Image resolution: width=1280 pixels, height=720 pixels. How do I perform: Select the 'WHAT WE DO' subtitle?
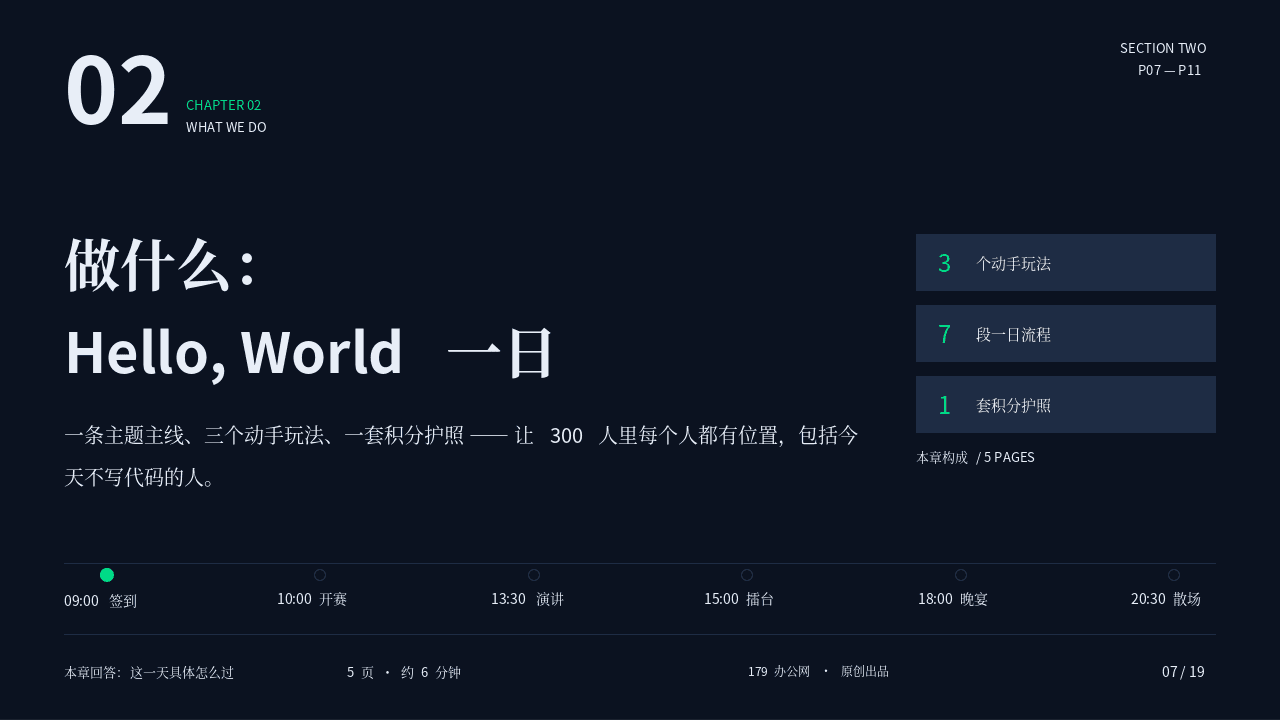(226, 127)
